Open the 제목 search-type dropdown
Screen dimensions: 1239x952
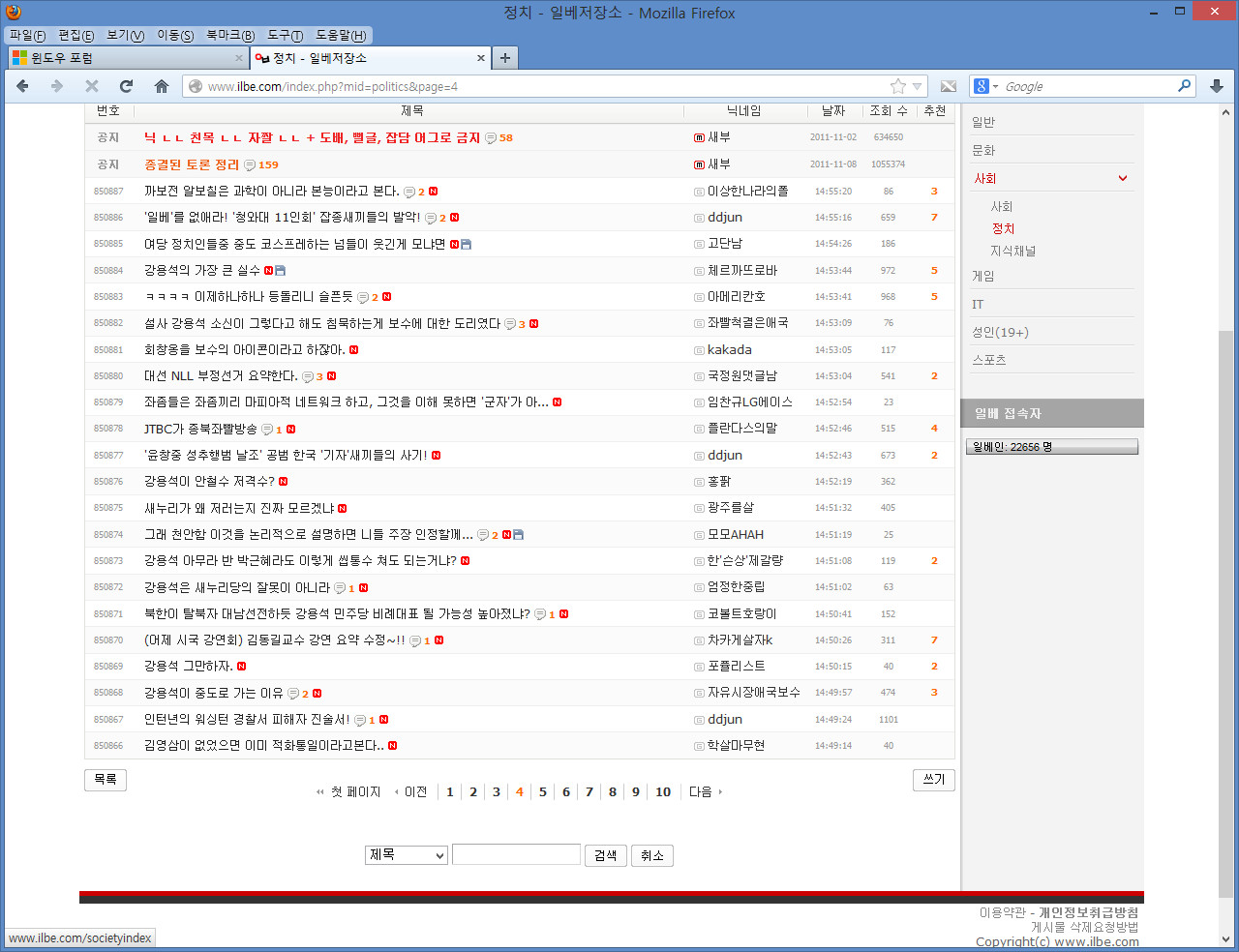point(407,855)
